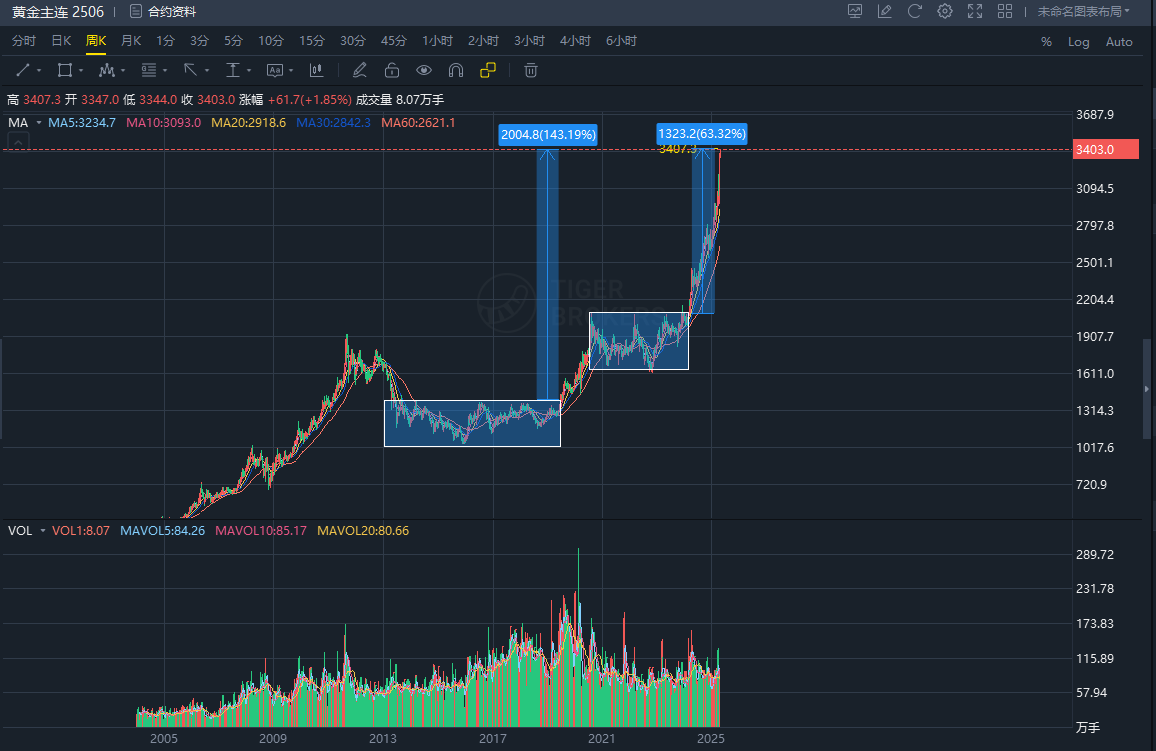Select the wave pattern drawing tool
This screenshot has height=751, width=1156.
click(x=107, y=70)
